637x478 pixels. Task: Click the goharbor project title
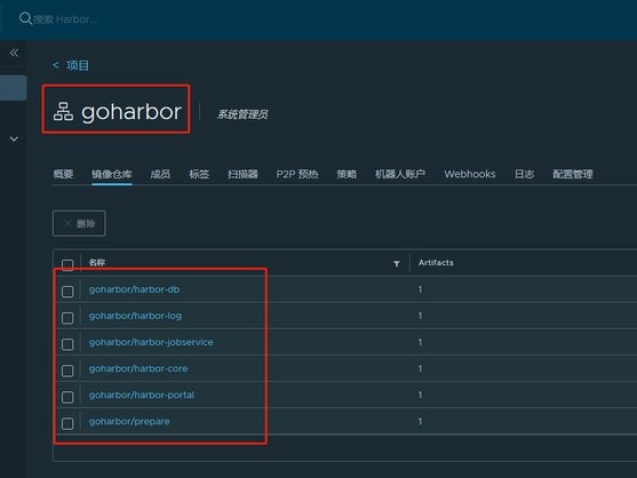(131, 112)
